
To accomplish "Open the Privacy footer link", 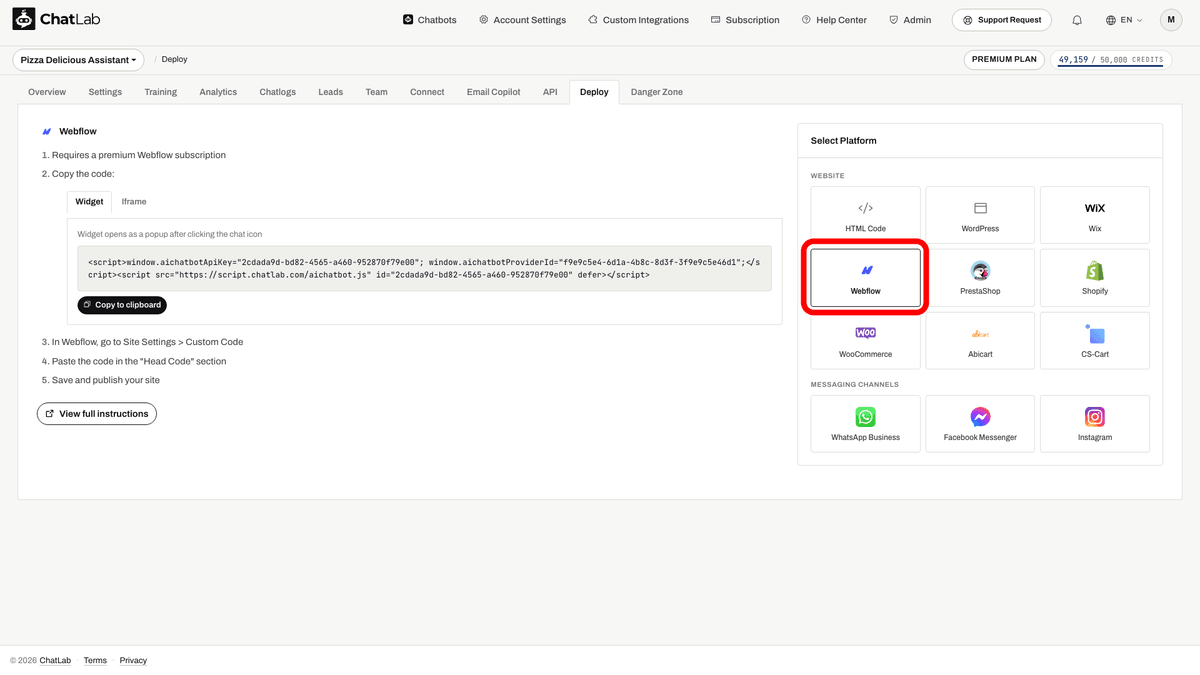I will (x=133, y=661).
